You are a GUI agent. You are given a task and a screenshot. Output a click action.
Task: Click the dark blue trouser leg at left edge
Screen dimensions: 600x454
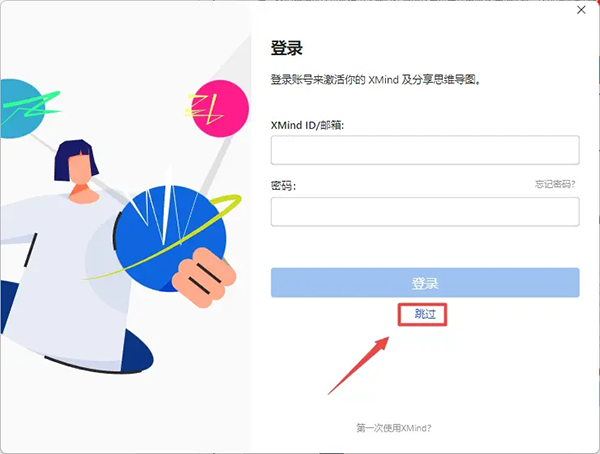[x=8, y=306]
